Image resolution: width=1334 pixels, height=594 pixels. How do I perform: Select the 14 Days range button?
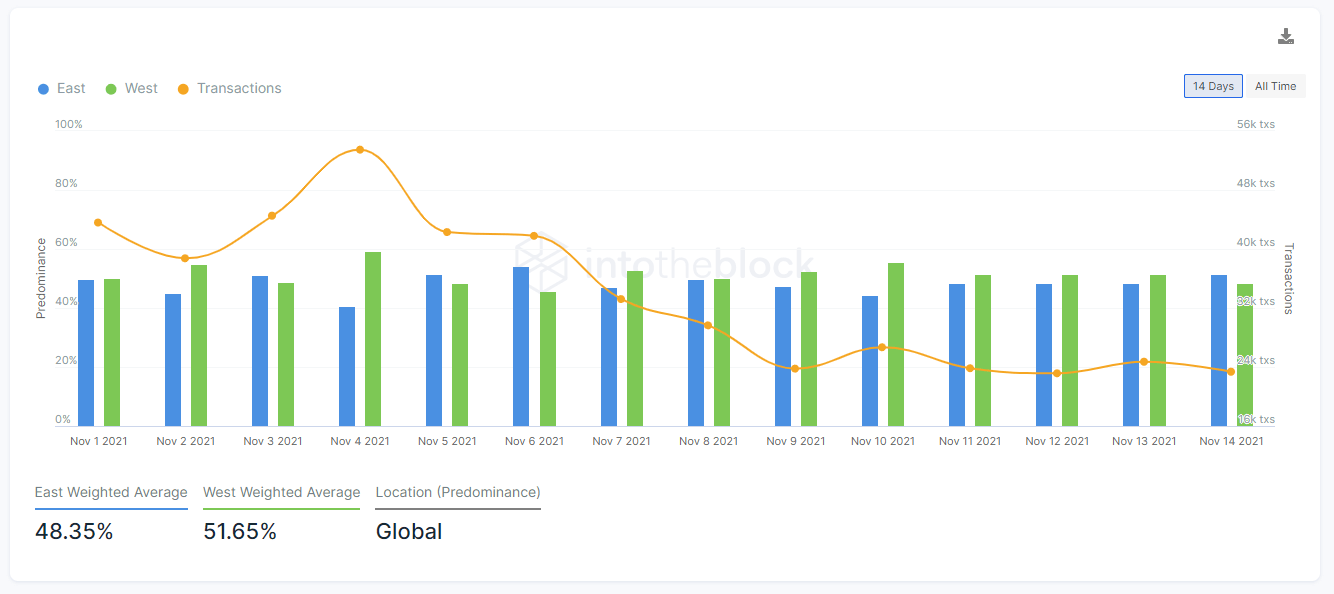[x=1213, y=86]
